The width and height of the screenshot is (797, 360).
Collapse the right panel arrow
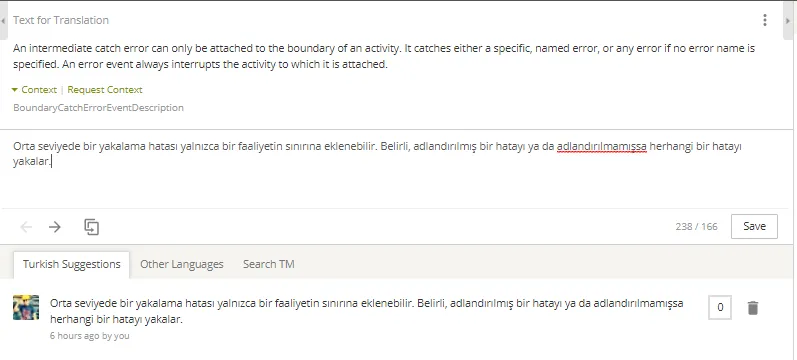[788, 21]
